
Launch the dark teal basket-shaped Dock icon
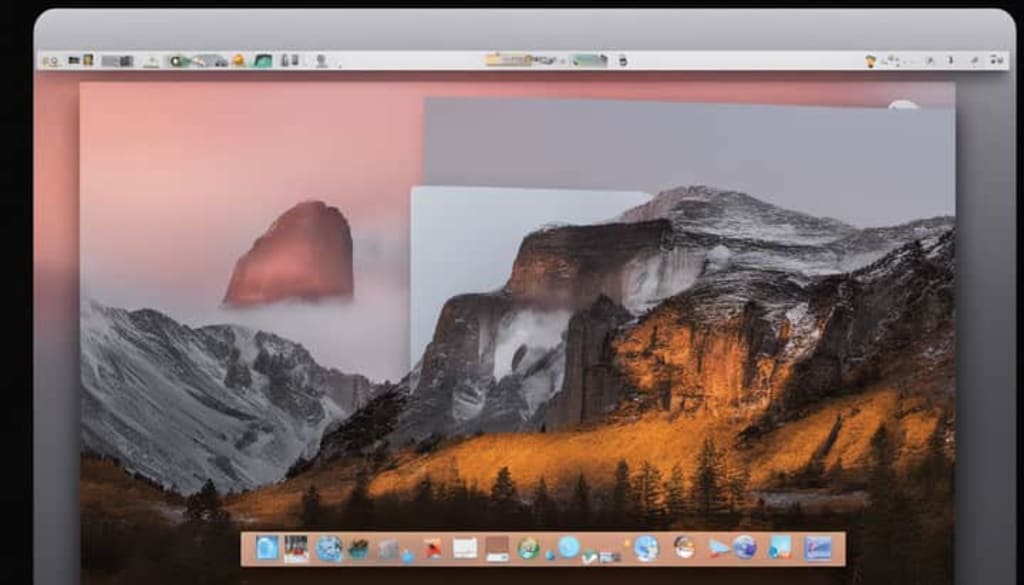click(x=358, y=549)
